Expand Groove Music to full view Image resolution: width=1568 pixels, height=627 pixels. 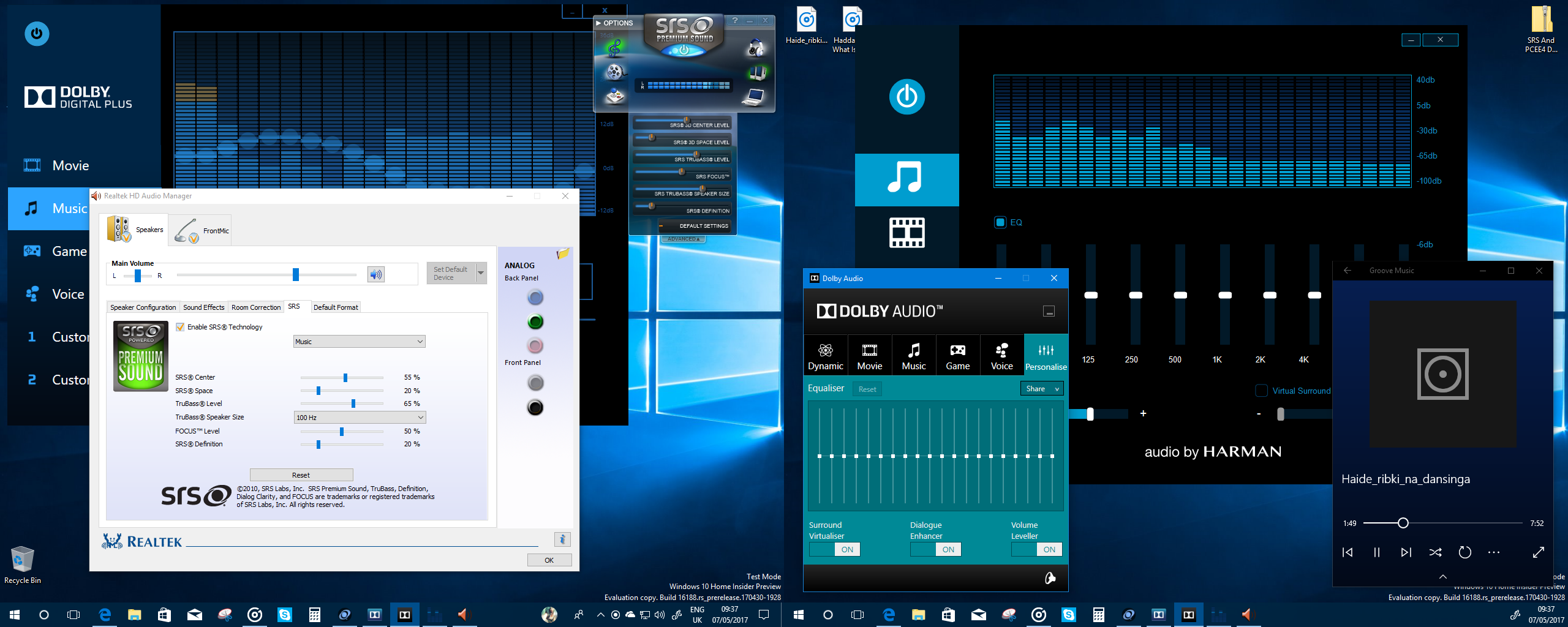pyautogui.click(x=1539, y=552)
